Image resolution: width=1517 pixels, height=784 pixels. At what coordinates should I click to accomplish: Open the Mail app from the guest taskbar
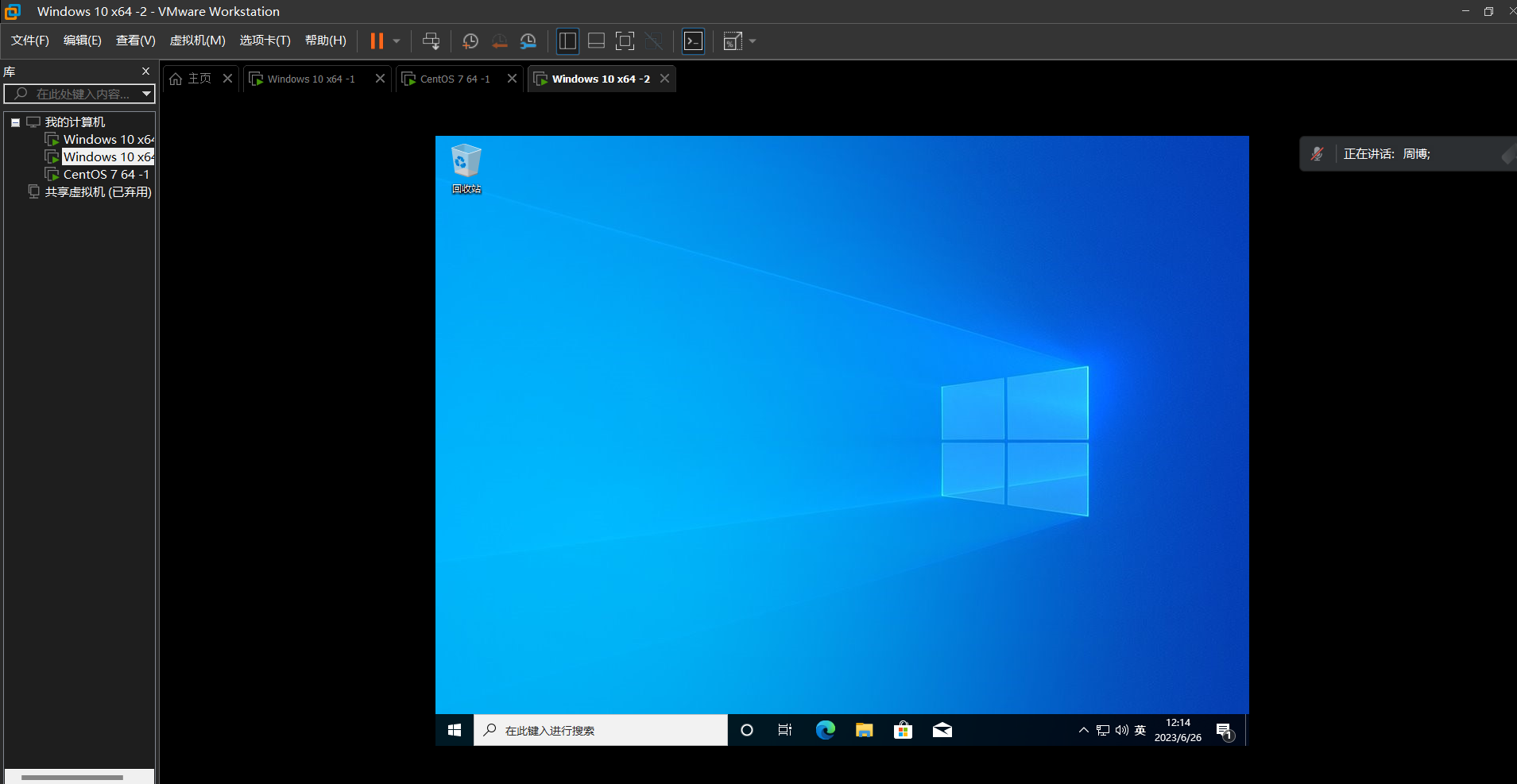point(942,730)
